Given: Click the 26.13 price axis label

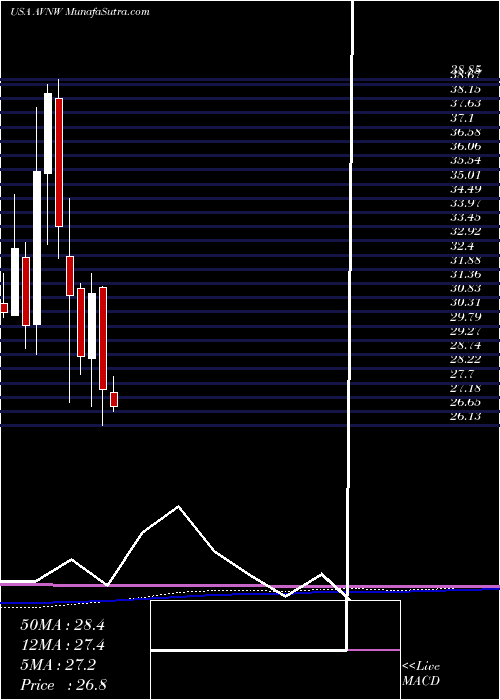Looking at the screenshot, I should point(466,417).
